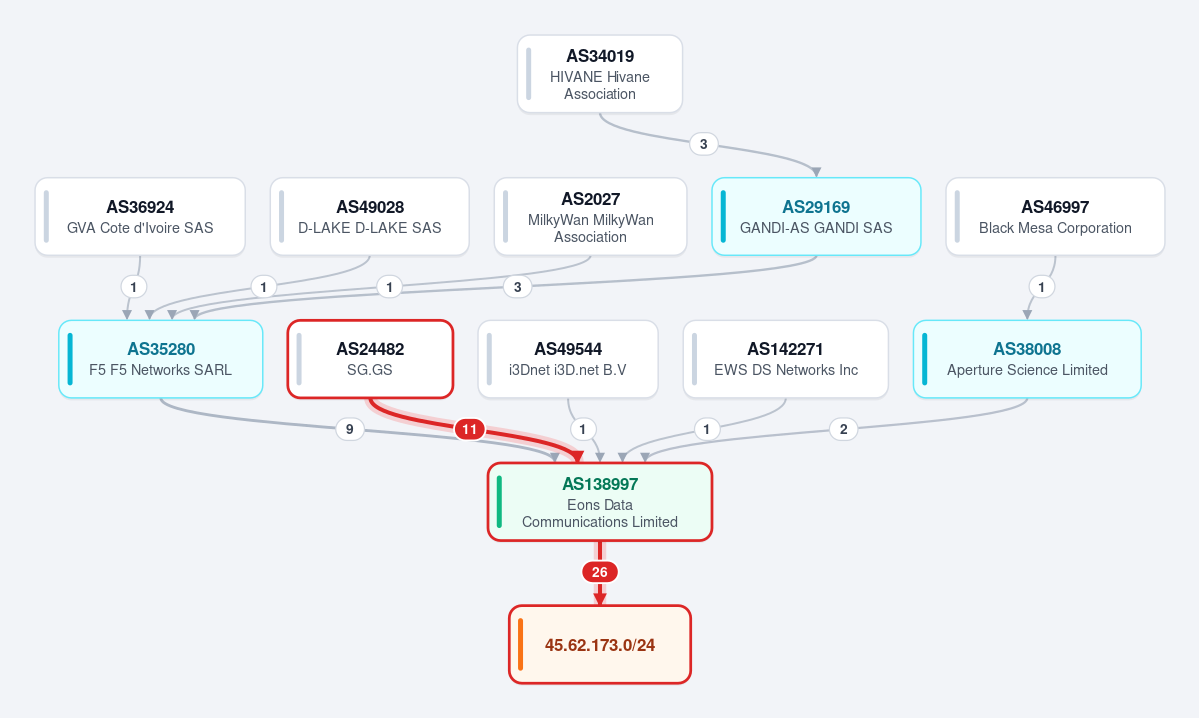Select the AS2027 MilkyWan Association node
Screen dimensions: 1199x718
point(590,217)
